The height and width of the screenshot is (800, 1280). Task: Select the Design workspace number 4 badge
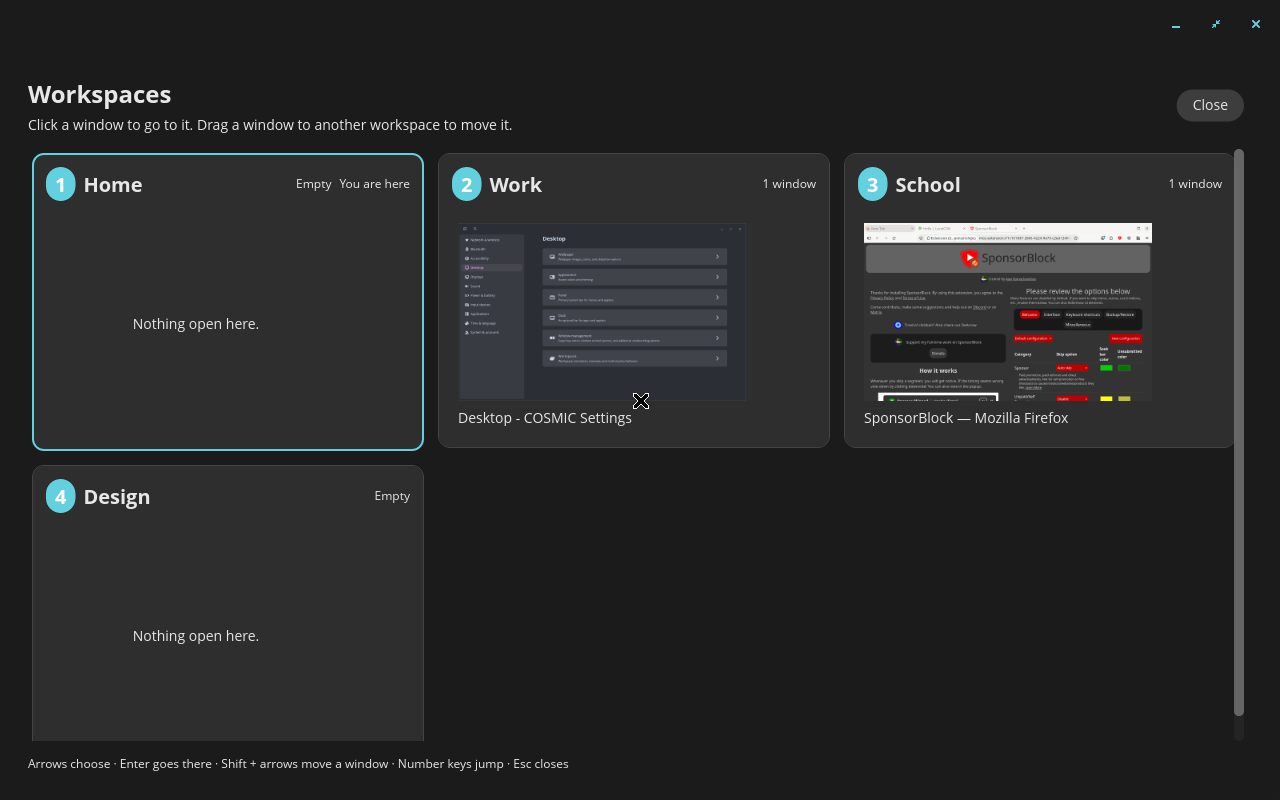[x=61, y=496]
